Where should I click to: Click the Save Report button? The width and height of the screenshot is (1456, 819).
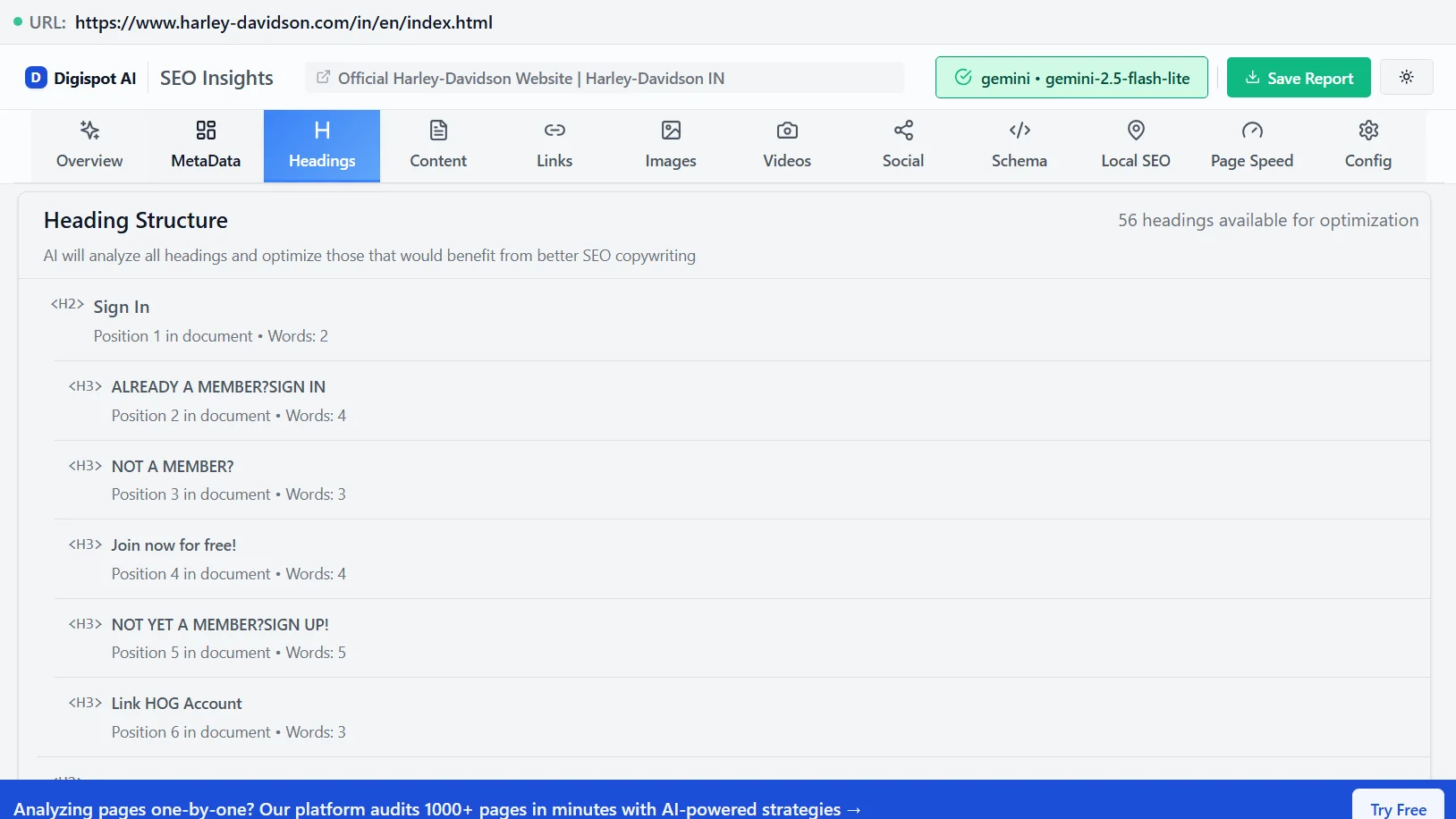1299,78
